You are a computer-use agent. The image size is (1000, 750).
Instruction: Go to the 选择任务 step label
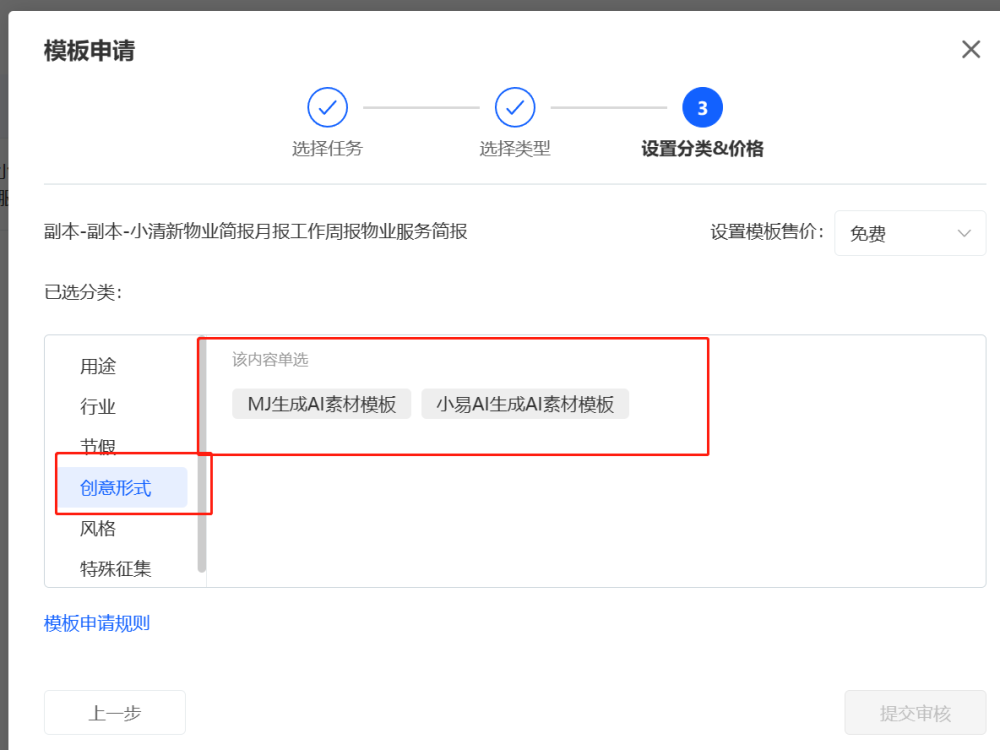327,149
